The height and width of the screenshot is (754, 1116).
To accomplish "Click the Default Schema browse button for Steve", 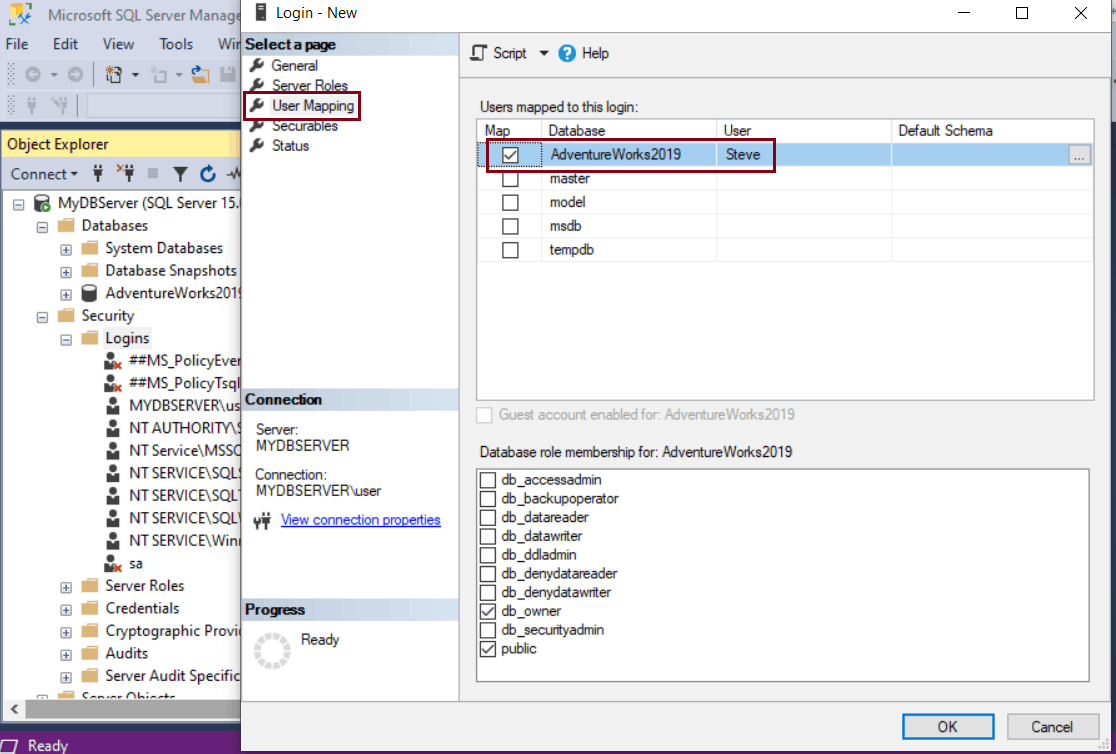I will click(x=1077, y=154).
